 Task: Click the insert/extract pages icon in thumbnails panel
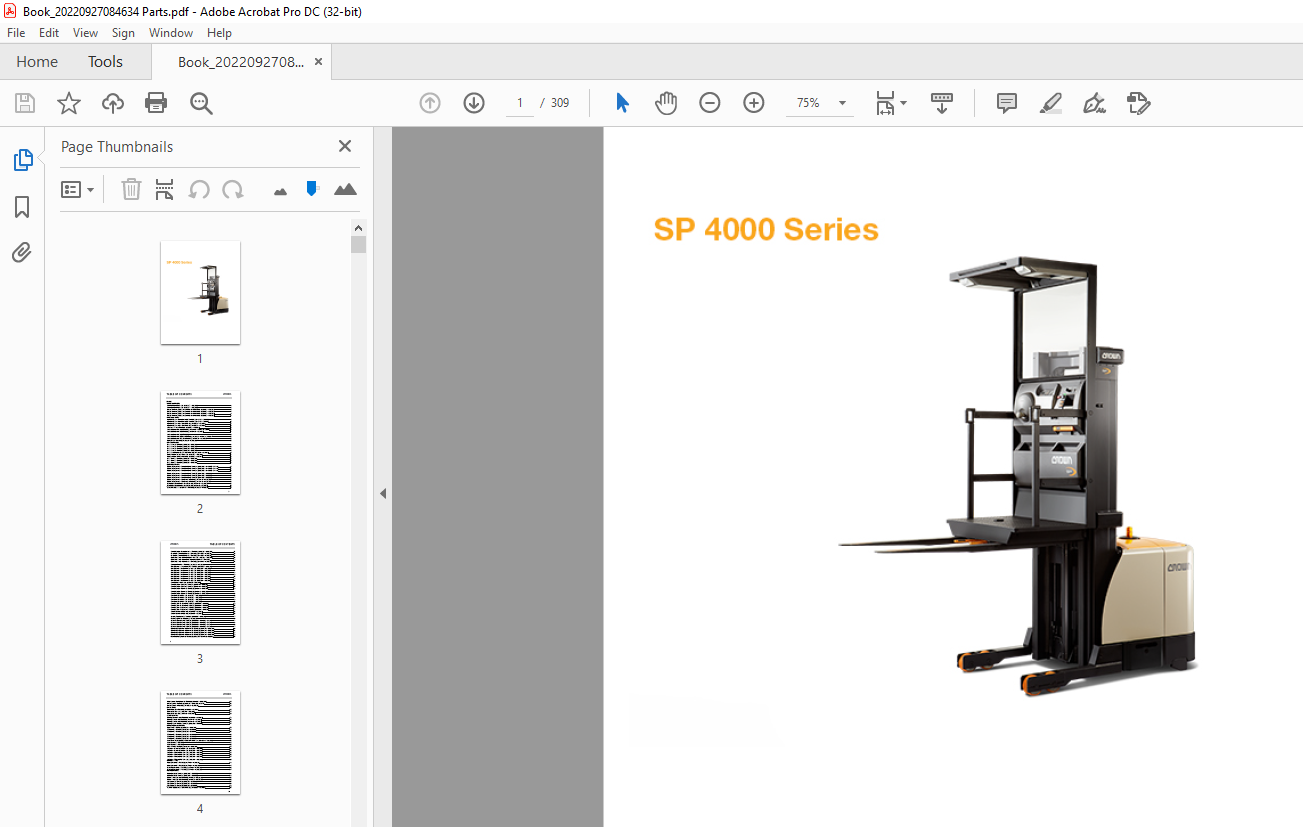[165, 189]
